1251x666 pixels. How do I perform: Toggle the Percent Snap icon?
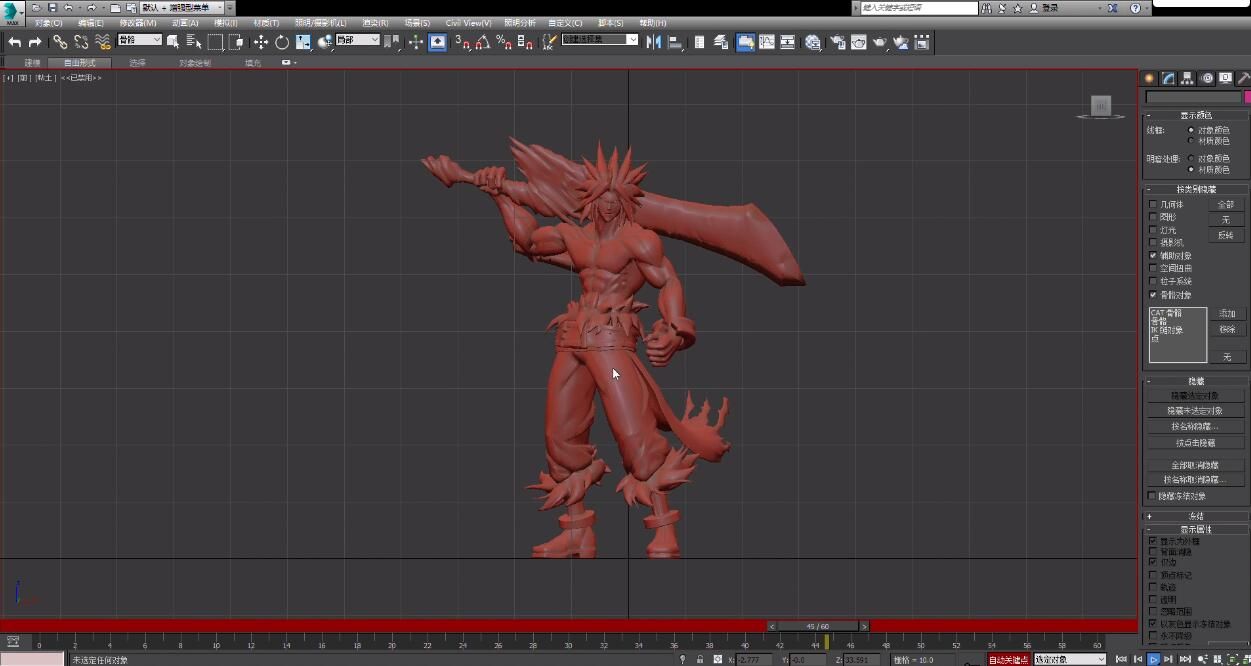click(x=503, y=42)
